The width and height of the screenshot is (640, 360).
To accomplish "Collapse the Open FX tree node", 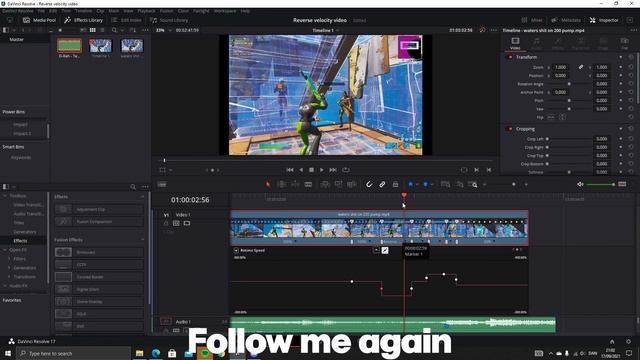I will [x=5, y=250].
